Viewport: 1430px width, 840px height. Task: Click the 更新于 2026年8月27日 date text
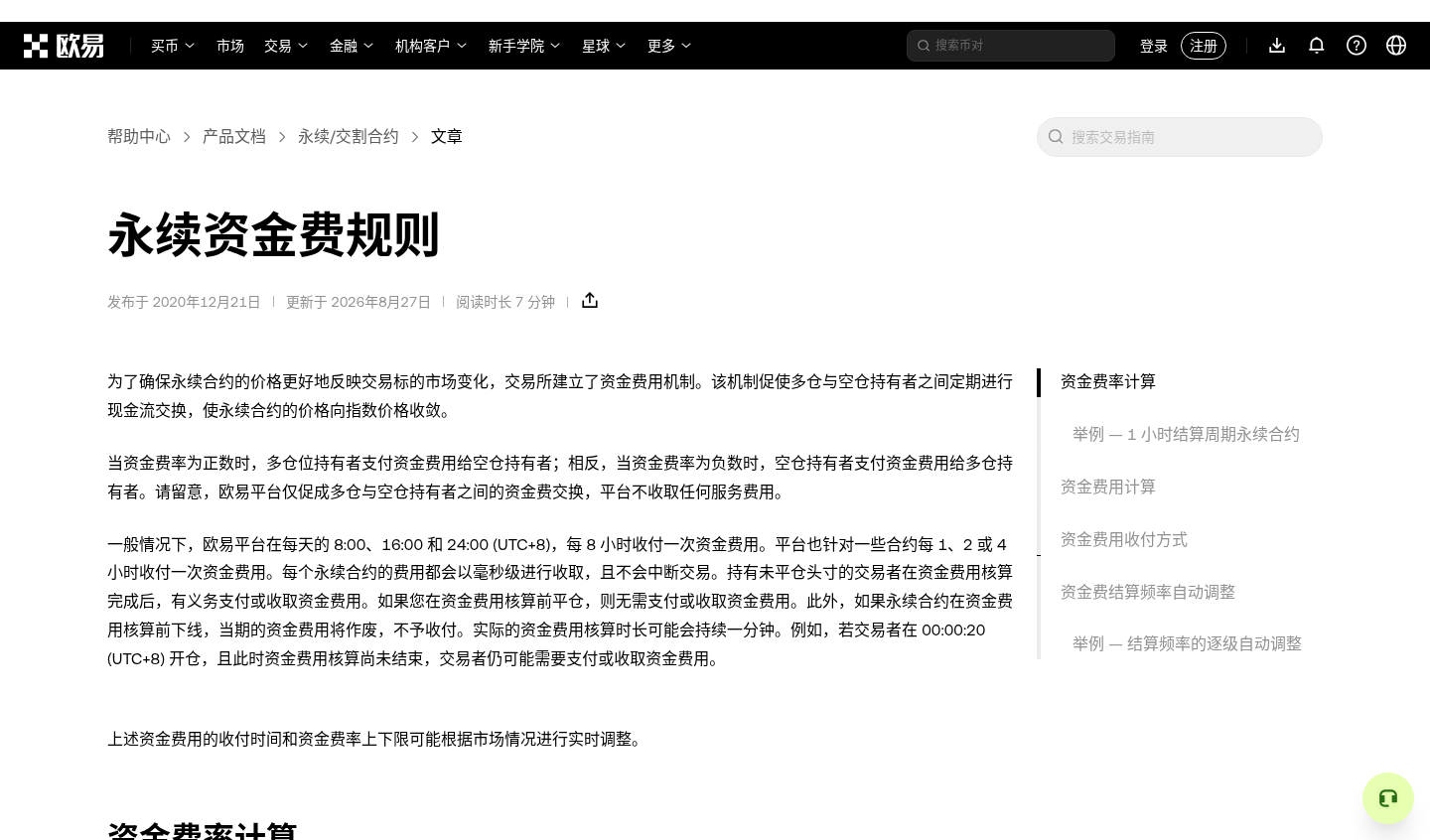click(358, 302)
